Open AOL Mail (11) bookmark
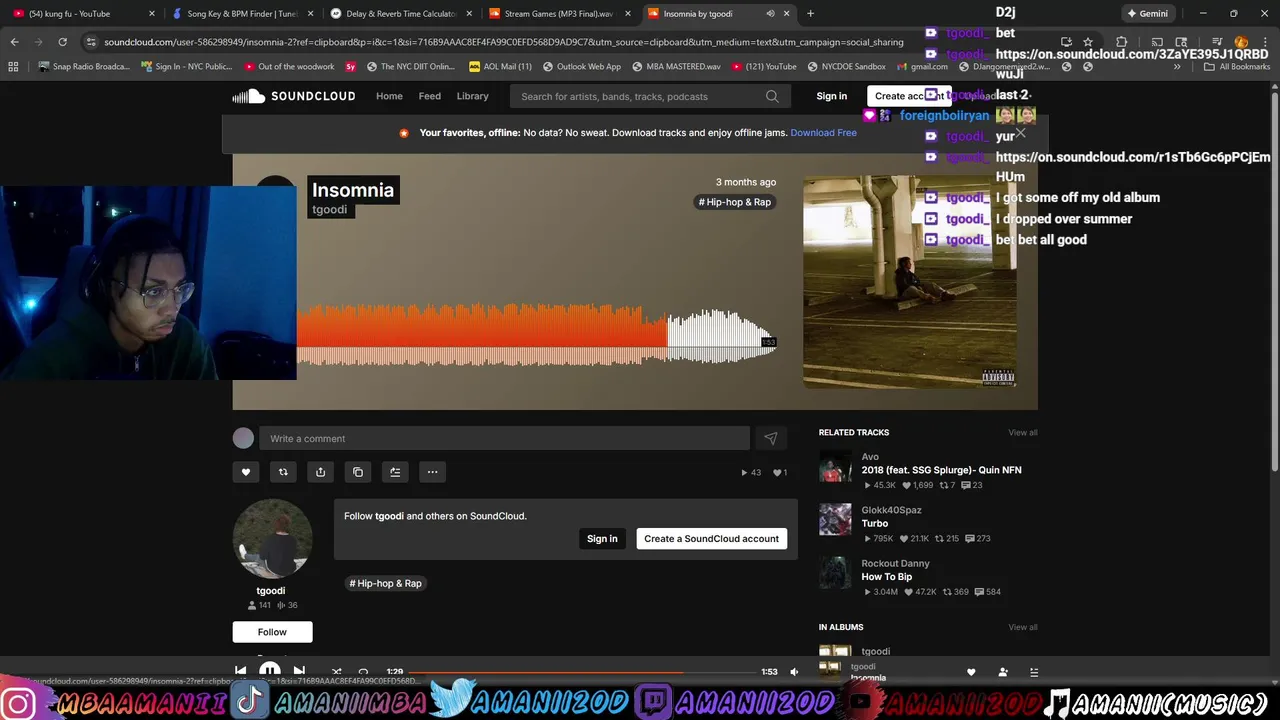 [499, 67]
